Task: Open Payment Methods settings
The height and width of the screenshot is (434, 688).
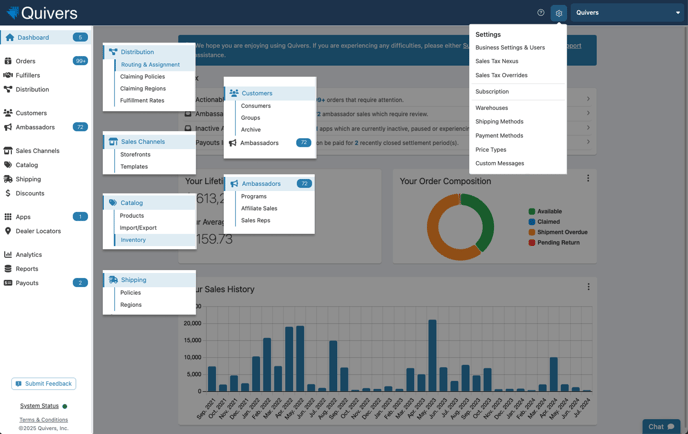Action: [x=499, y=136]
